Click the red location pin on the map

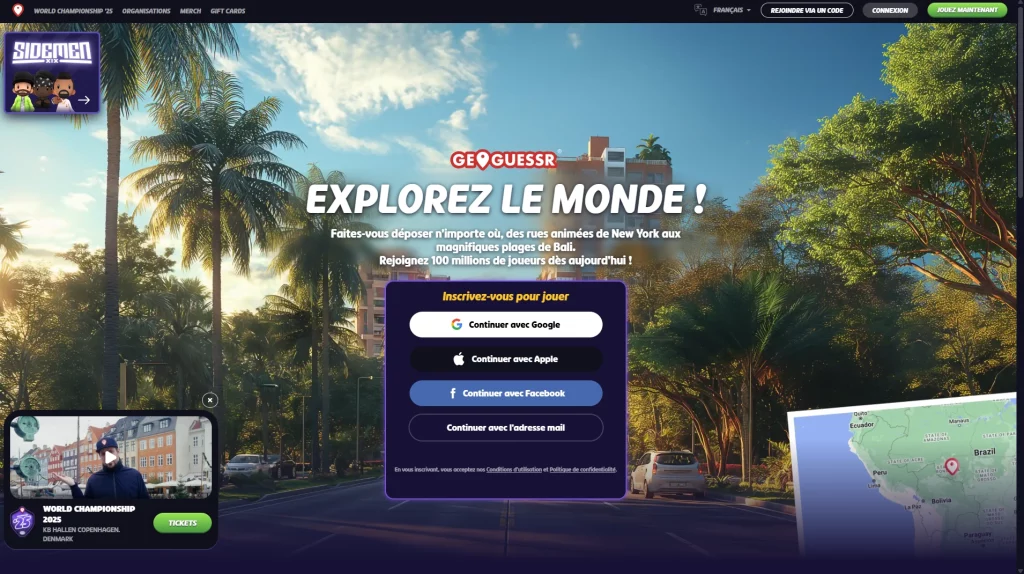click(951, 466)
